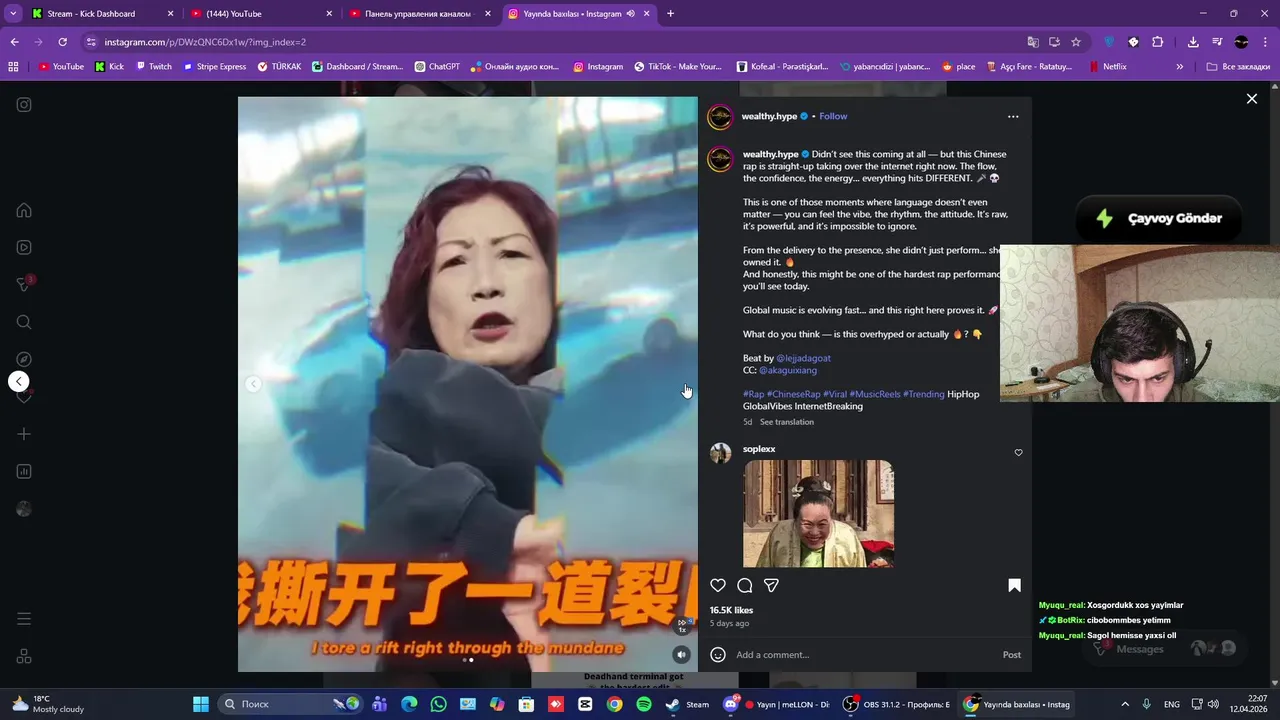Open the #Trending hashtag

click(924, 394)
